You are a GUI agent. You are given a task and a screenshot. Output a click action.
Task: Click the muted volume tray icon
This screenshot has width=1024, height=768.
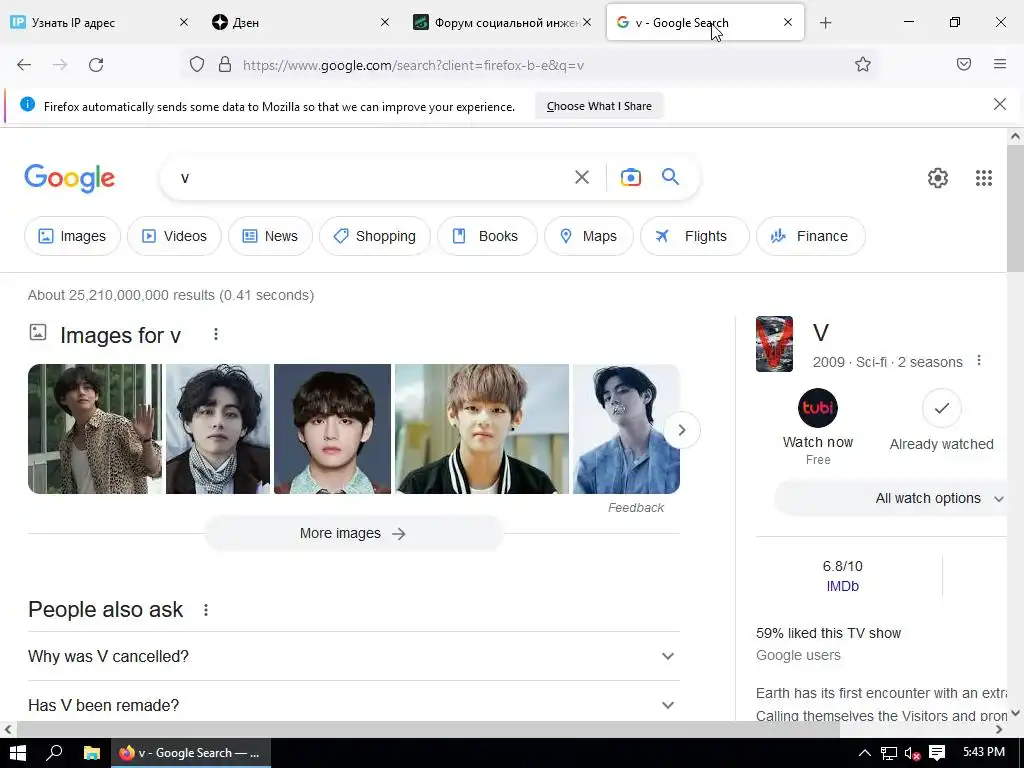pyautogui.click(x=912, y=753)
